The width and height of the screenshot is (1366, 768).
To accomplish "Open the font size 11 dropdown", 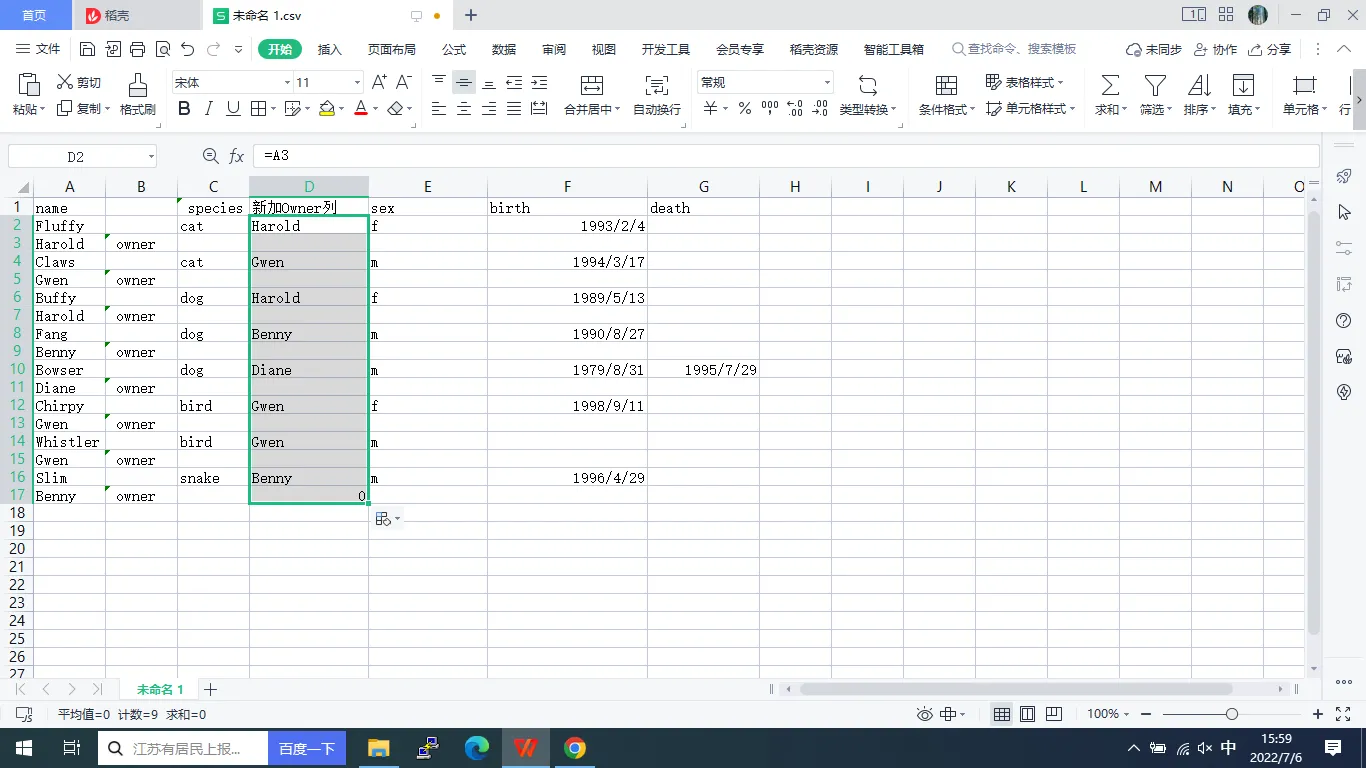I will [357, 83].
